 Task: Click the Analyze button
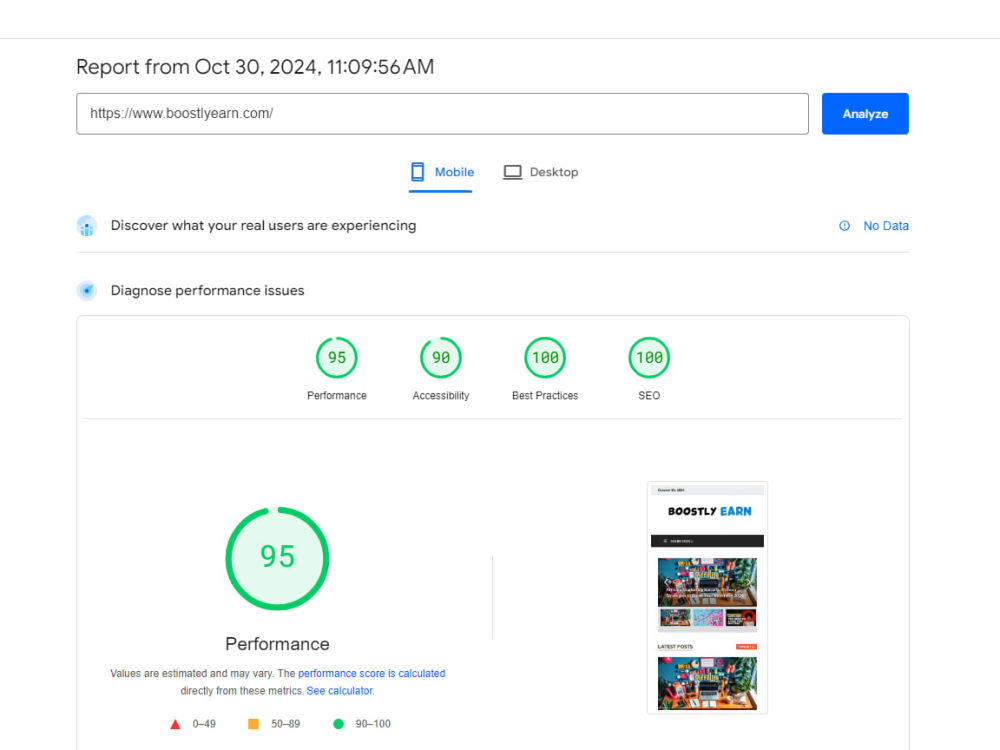click(865, 114)
